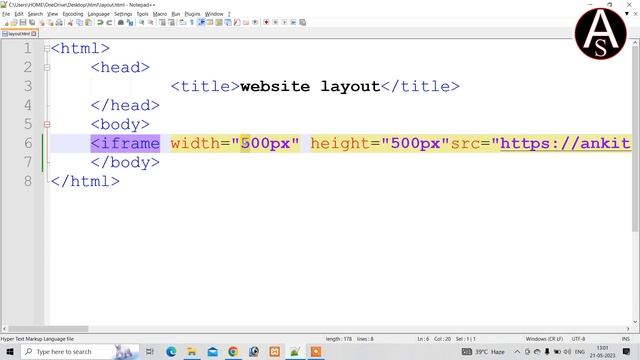Toggle file monitoring (tail -f) icon
Image resolution: width=640 pixels, height=360 pixels.
tap(255, 22)
